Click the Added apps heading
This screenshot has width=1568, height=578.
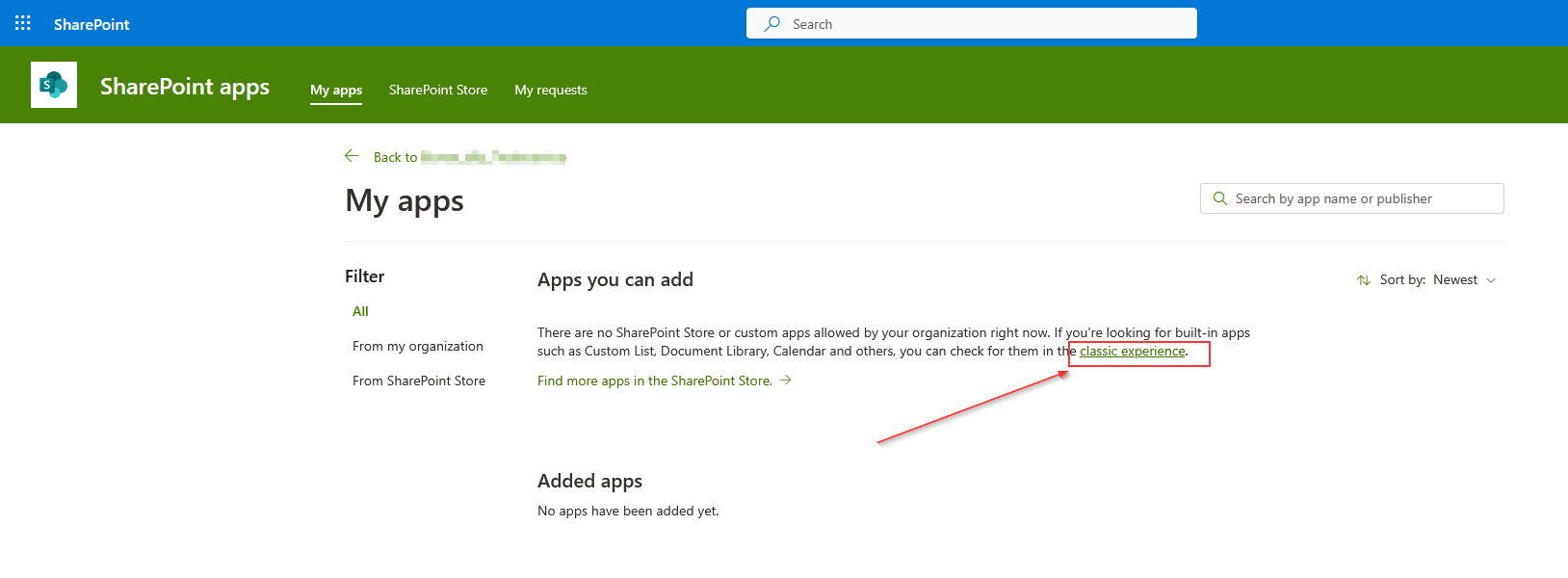[589, 481]
